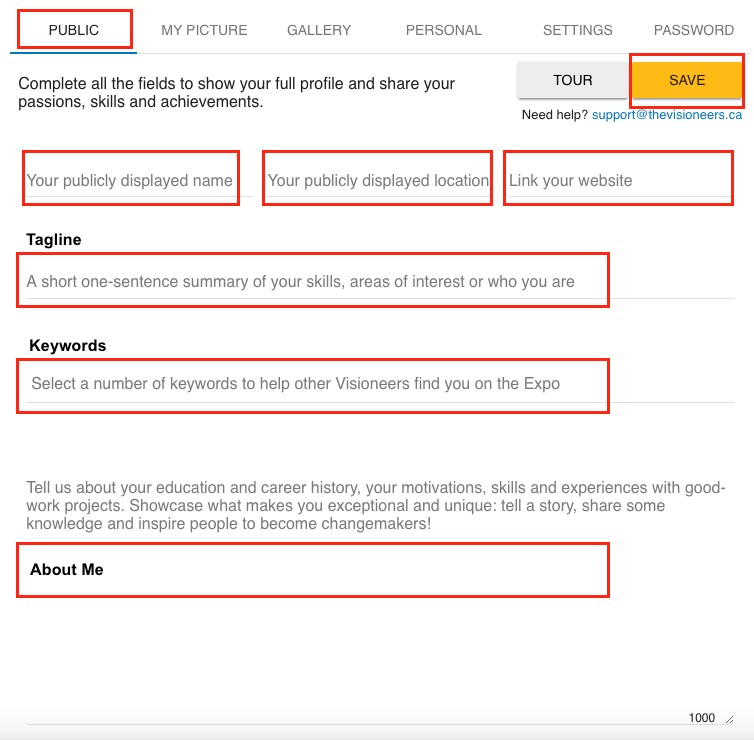Click the About Me heading label
Screen dimensions: 754x740
tap(67, 570)
